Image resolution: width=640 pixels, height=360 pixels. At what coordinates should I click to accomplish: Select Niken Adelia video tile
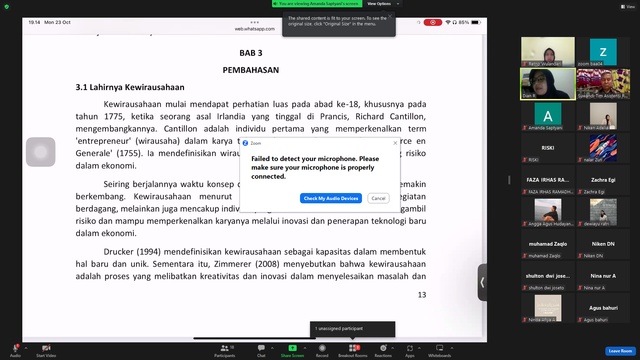click(x=603, y=116)
